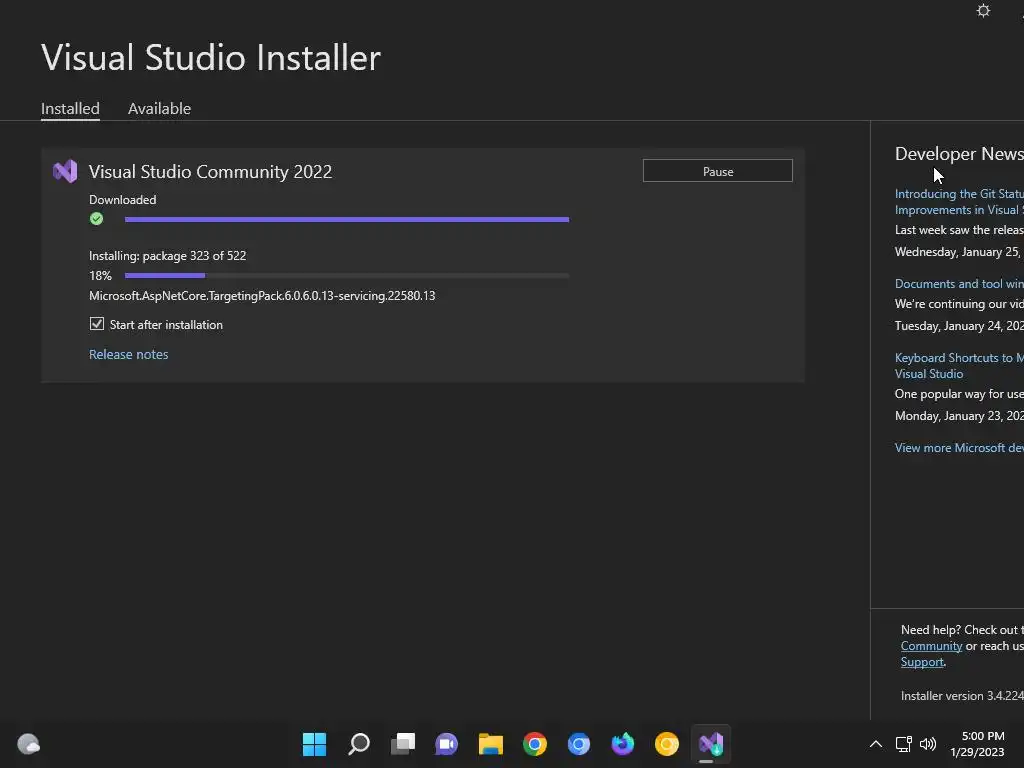
Task: Open the yellow Chrome Canary icon
Action: [x=667, y=744]
